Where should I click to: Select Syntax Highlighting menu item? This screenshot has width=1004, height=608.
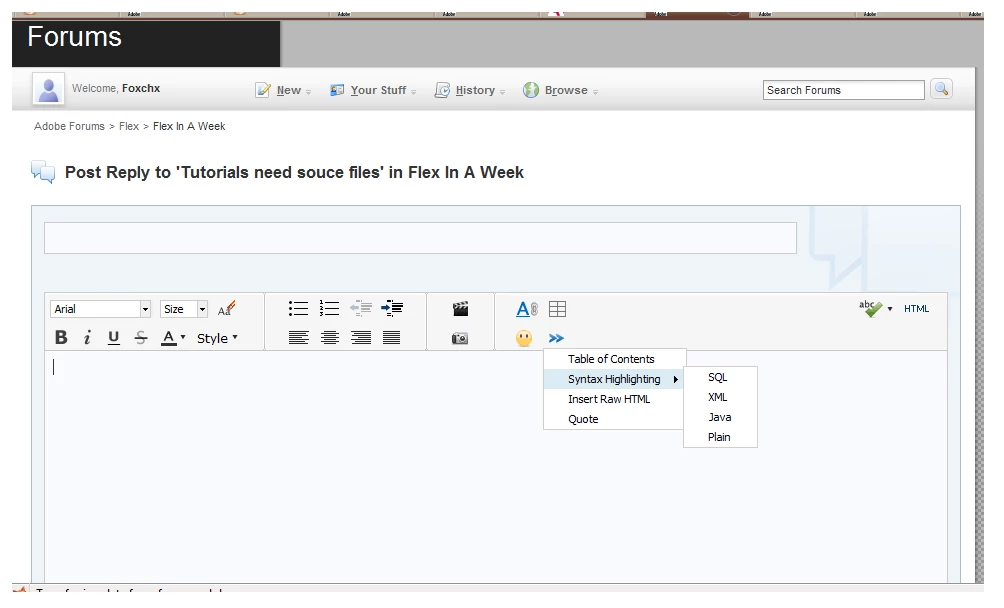pyautogui.click(x=614, y=379)
